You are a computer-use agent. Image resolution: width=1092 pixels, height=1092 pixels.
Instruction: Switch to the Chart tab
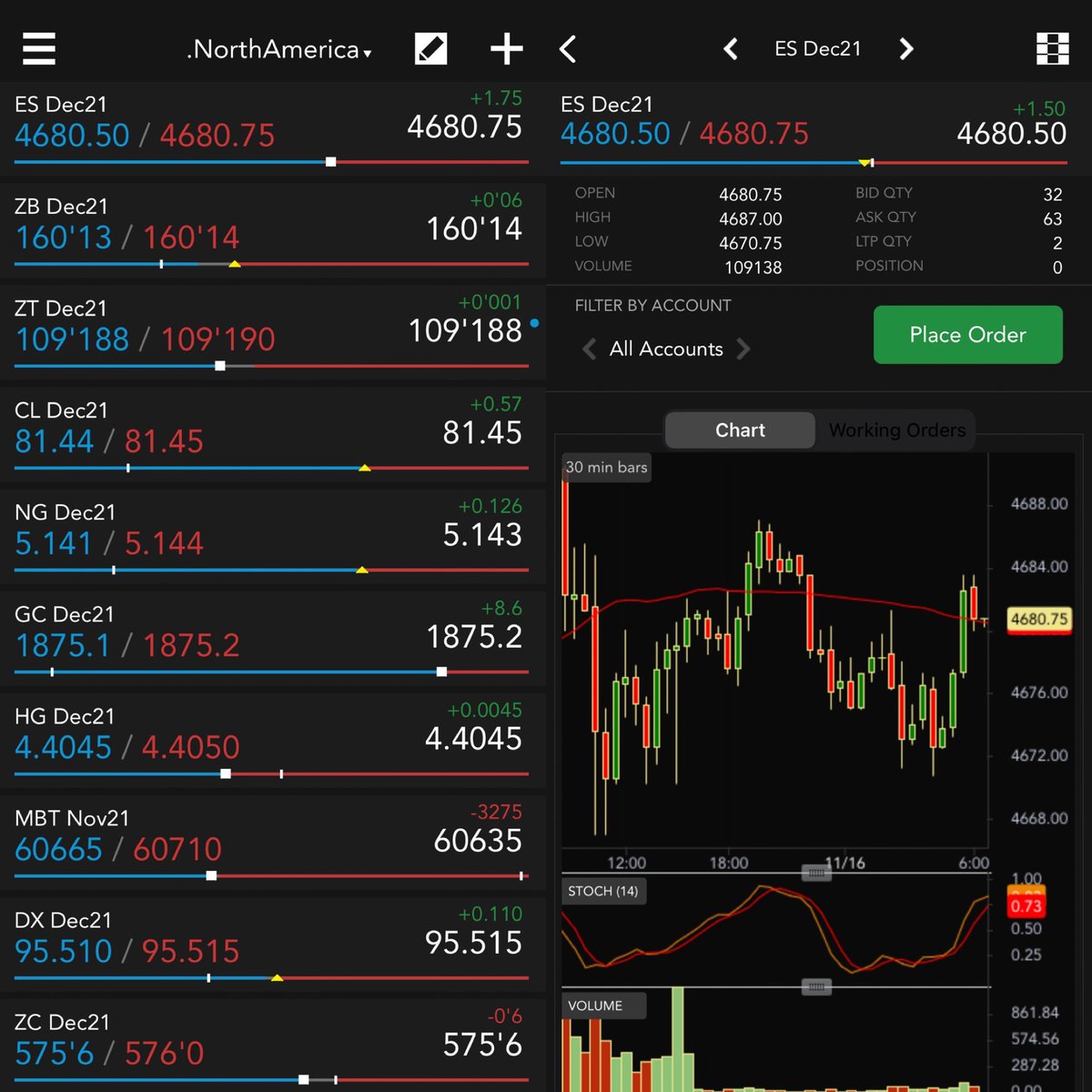740,430
